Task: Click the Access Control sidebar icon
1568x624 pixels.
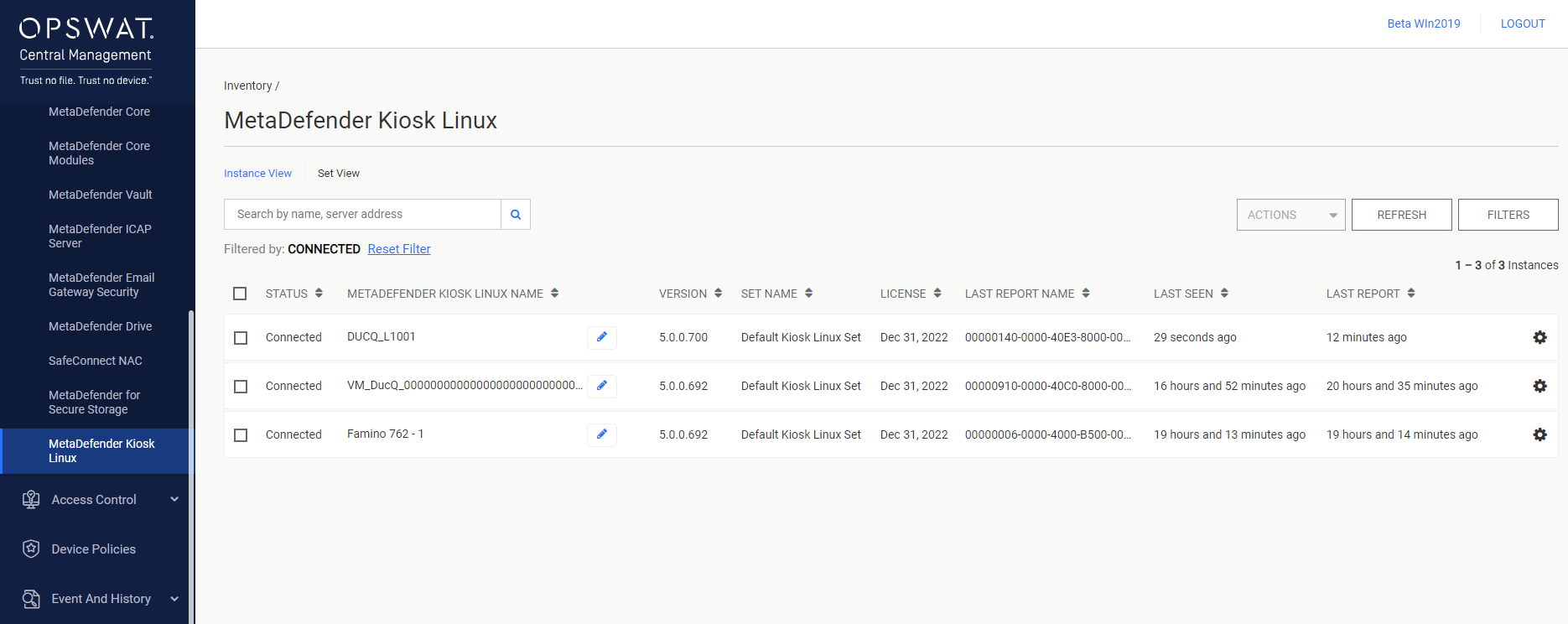Action: pos(31,500)
